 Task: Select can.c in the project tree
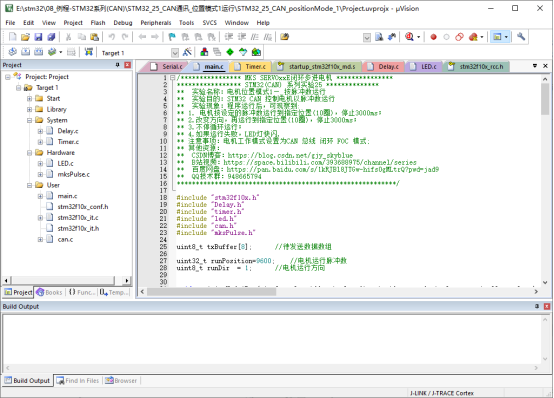65,240
